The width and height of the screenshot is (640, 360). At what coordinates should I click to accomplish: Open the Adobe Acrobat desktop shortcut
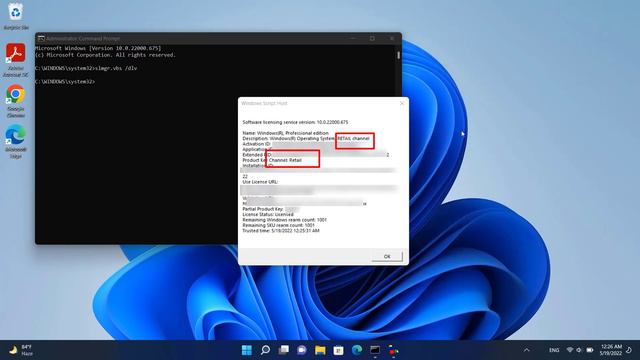pyautogui.click(x=16, y=60)
